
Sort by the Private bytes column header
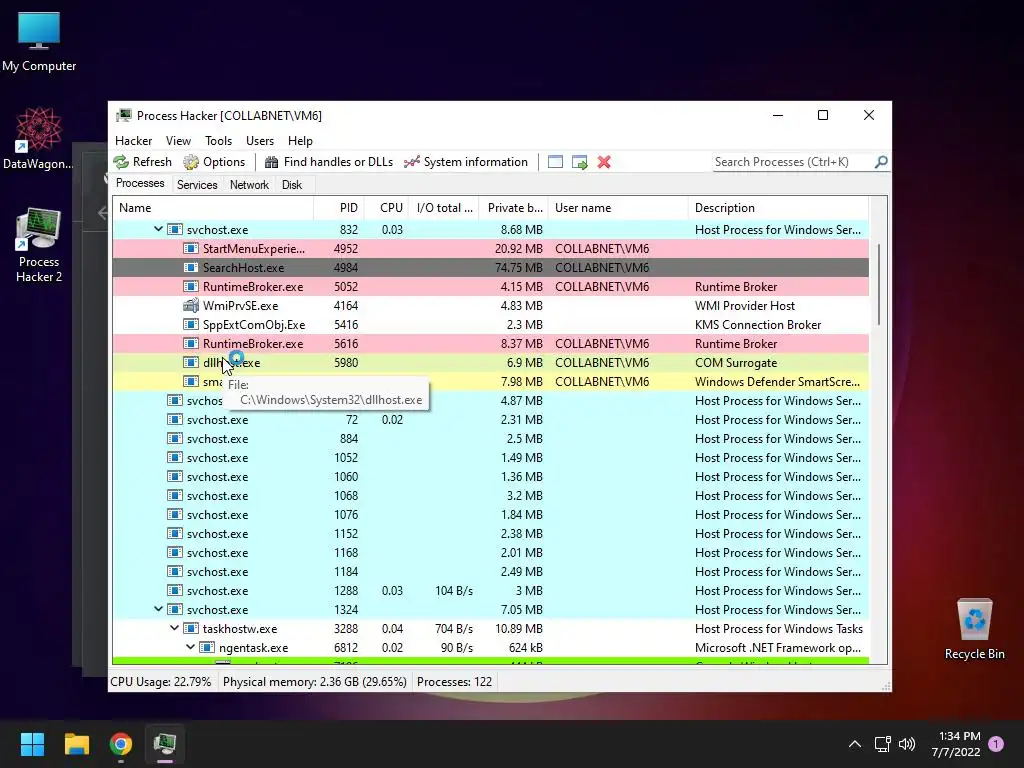pos(514,208)
